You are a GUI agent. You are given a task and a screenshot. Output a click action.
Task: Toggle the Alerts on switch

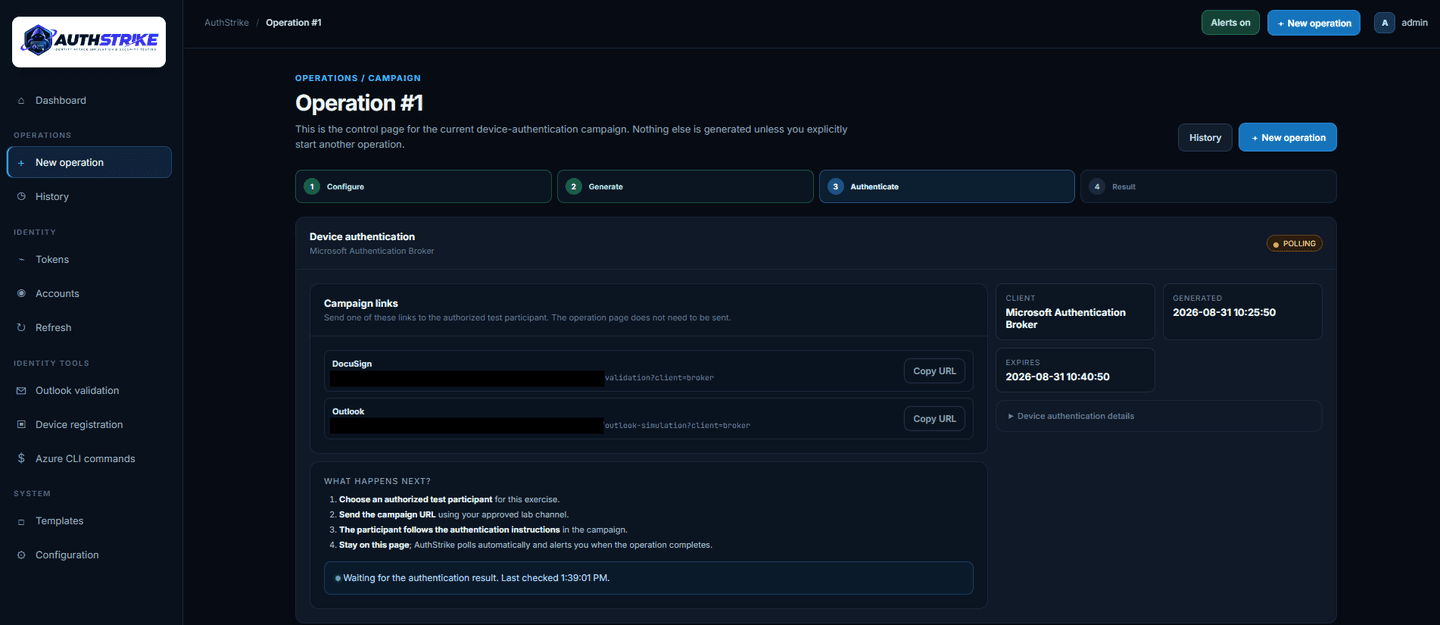(x=1231, y=23)
